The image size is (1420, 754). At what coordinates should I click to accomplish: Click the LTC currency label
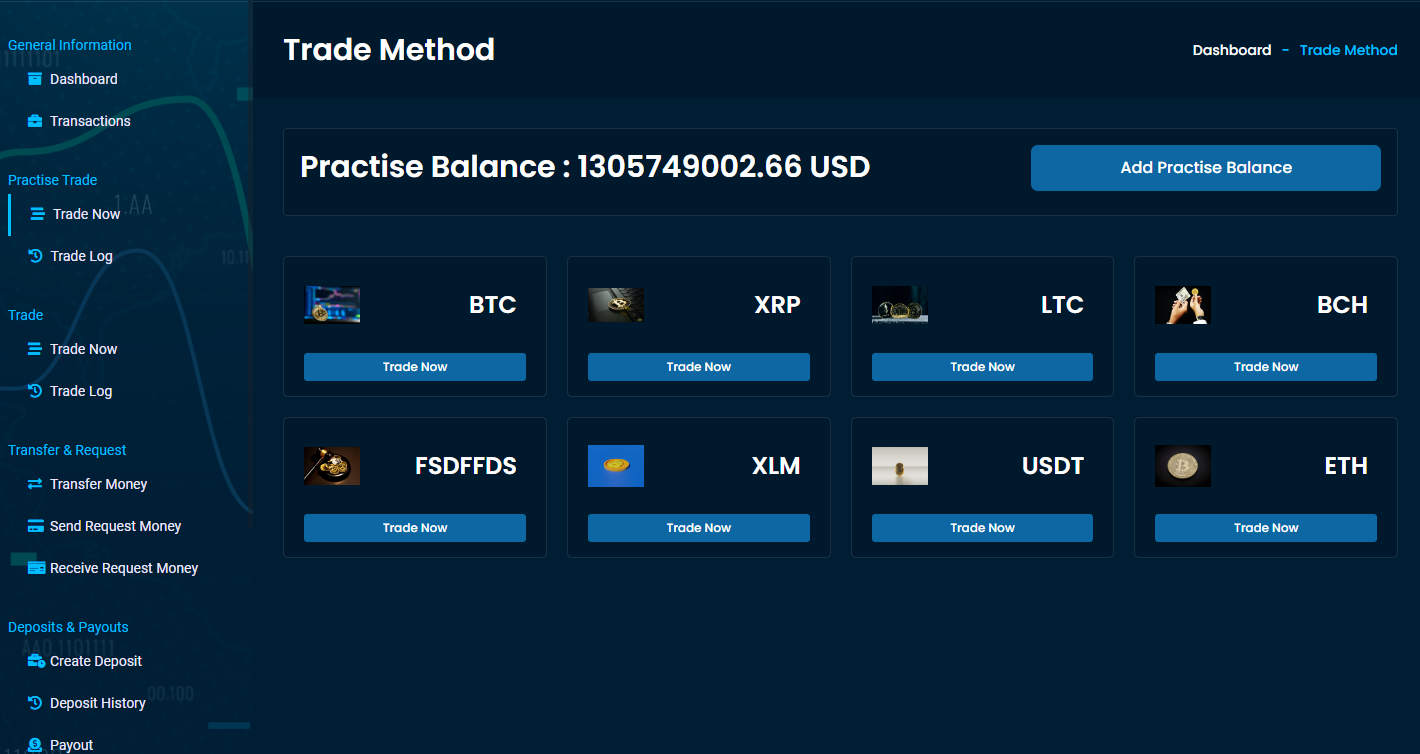pyautogui.click(x=1062, y=305)
